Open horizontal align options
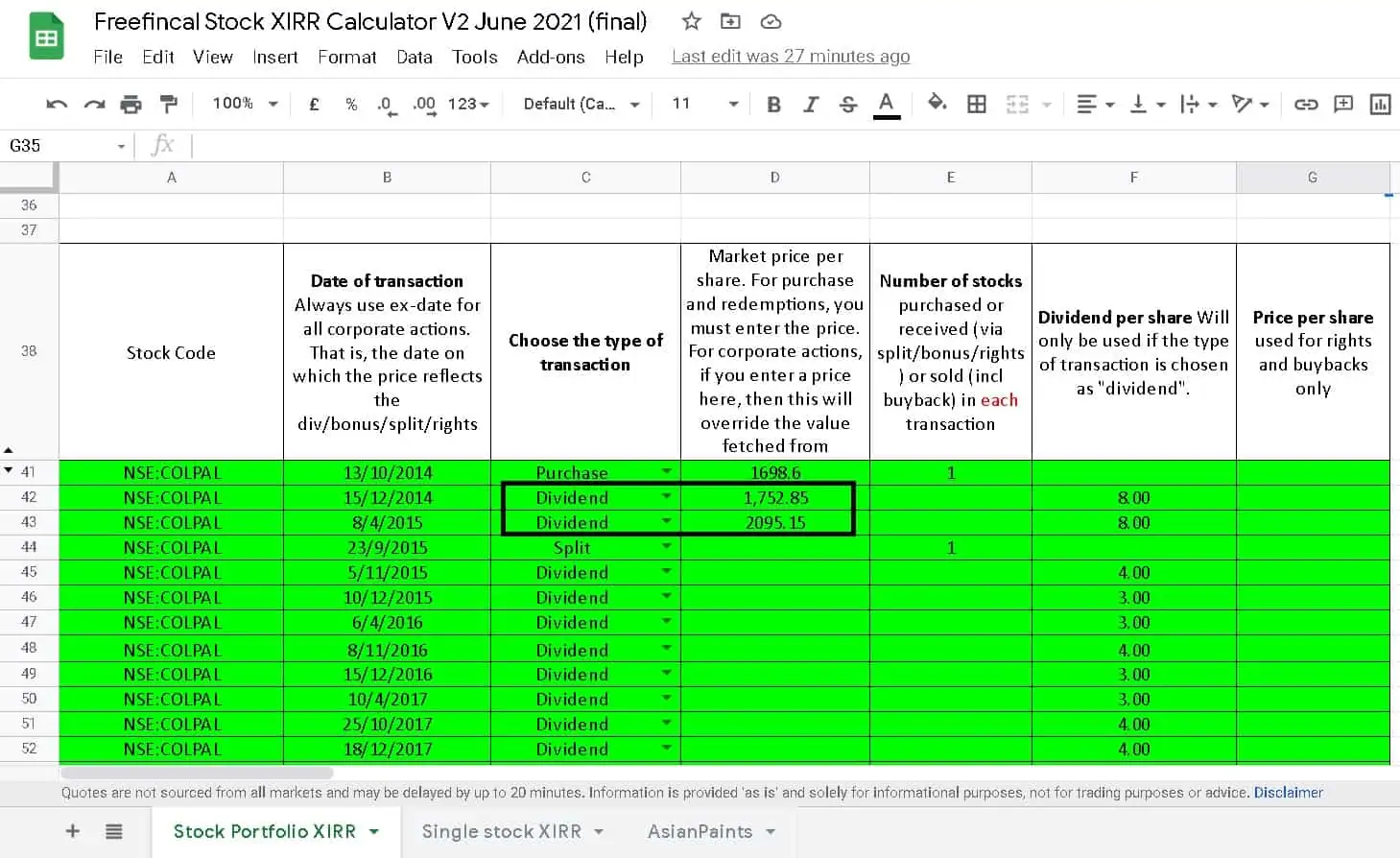Image resolution: width=1400 pixels, height=858 pixels. 1095,104
